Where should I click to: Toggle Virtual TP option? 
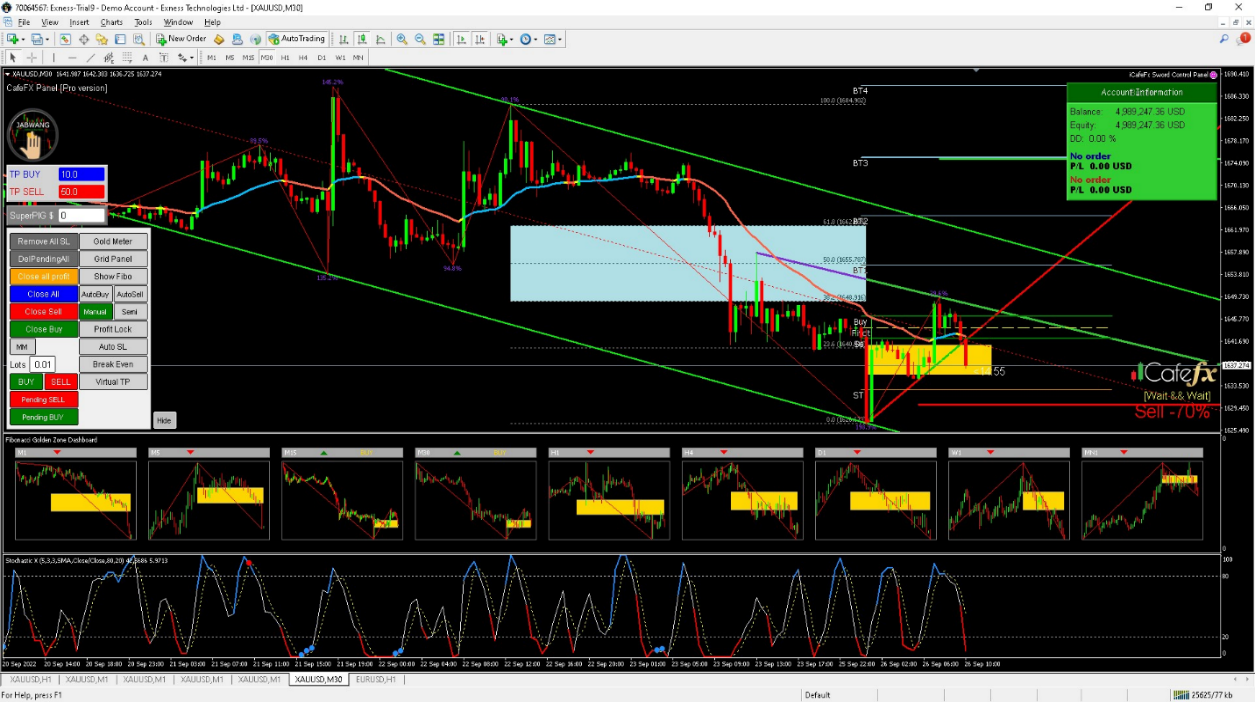[113, 382]
